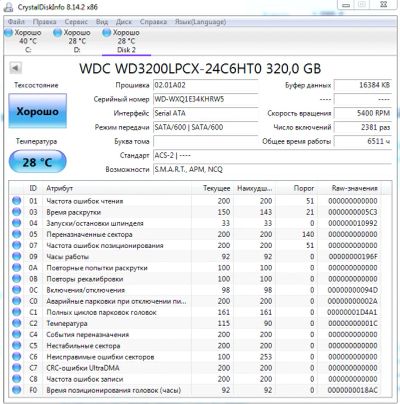400x404 pixels.
Task: Click status orb for attribute C2 Температура
Action: point(16,323)
